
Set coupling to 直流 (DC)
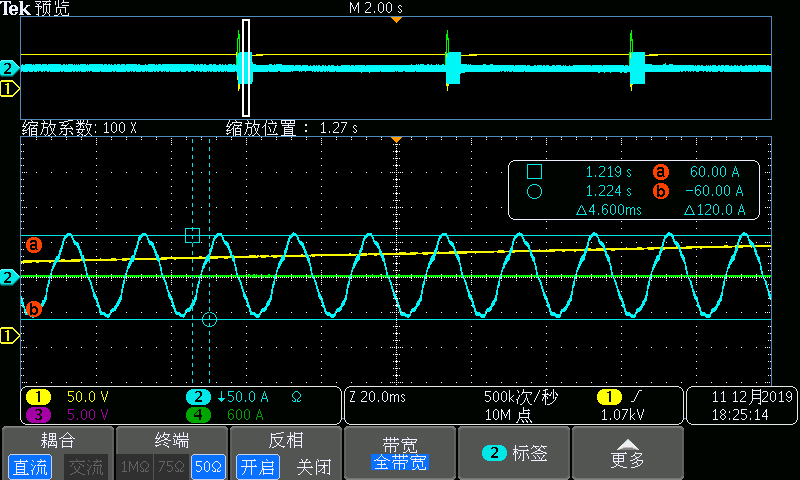coord(30,466)
